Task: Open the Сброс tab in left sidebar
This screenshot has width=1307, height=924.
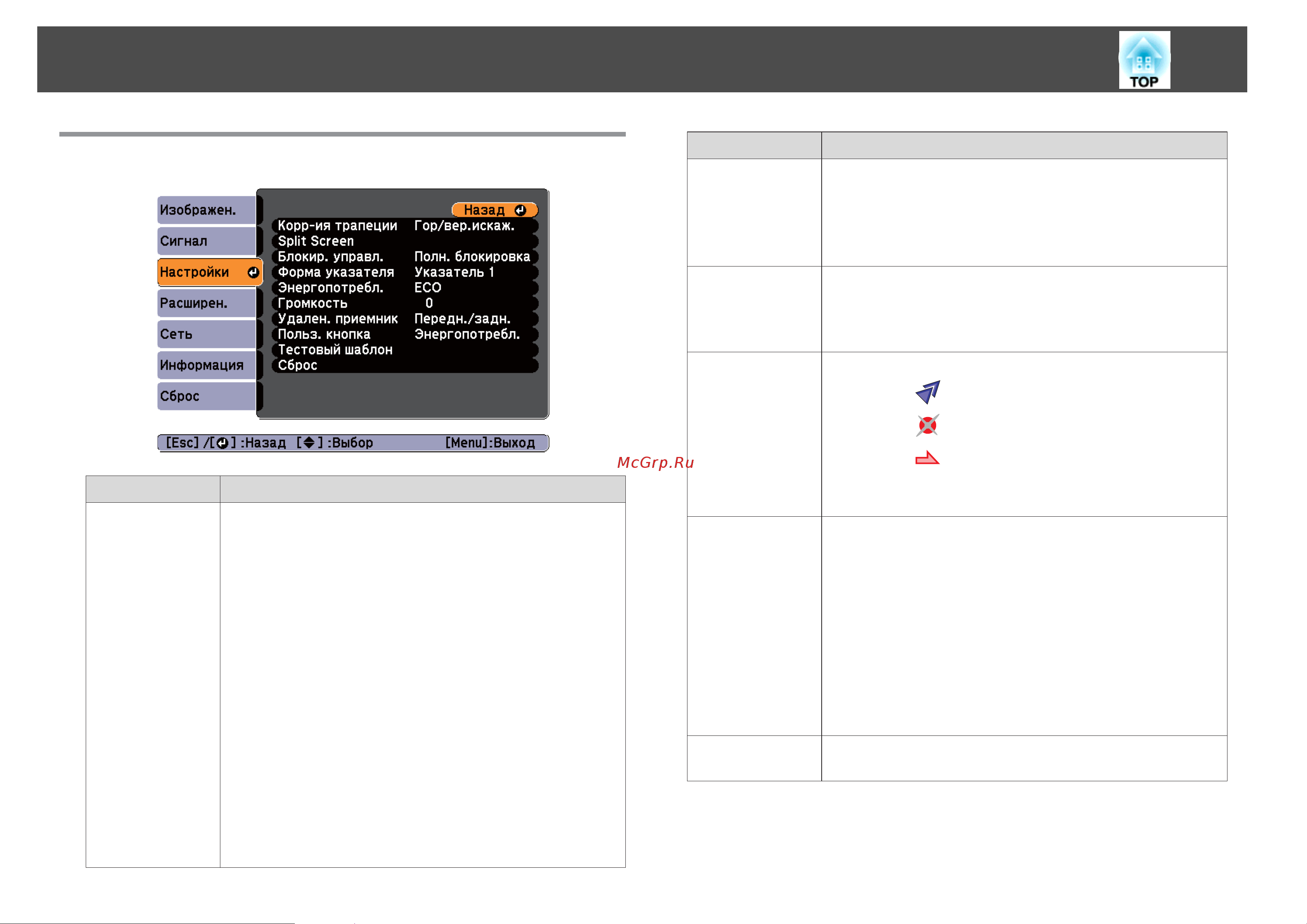Action: 207,396
